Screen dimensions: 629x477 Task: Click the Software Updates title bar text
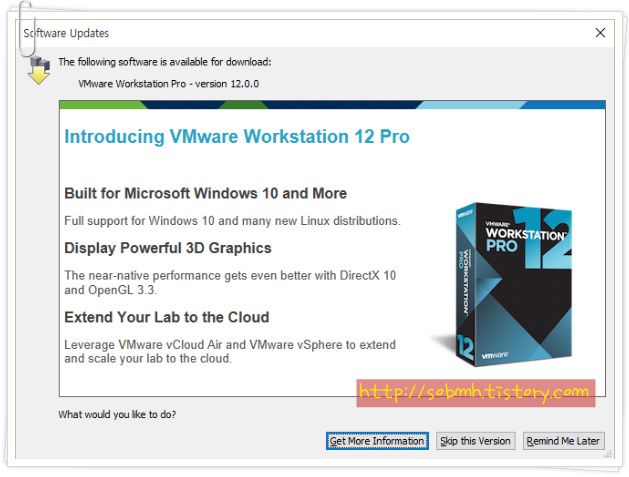(66, 33)
